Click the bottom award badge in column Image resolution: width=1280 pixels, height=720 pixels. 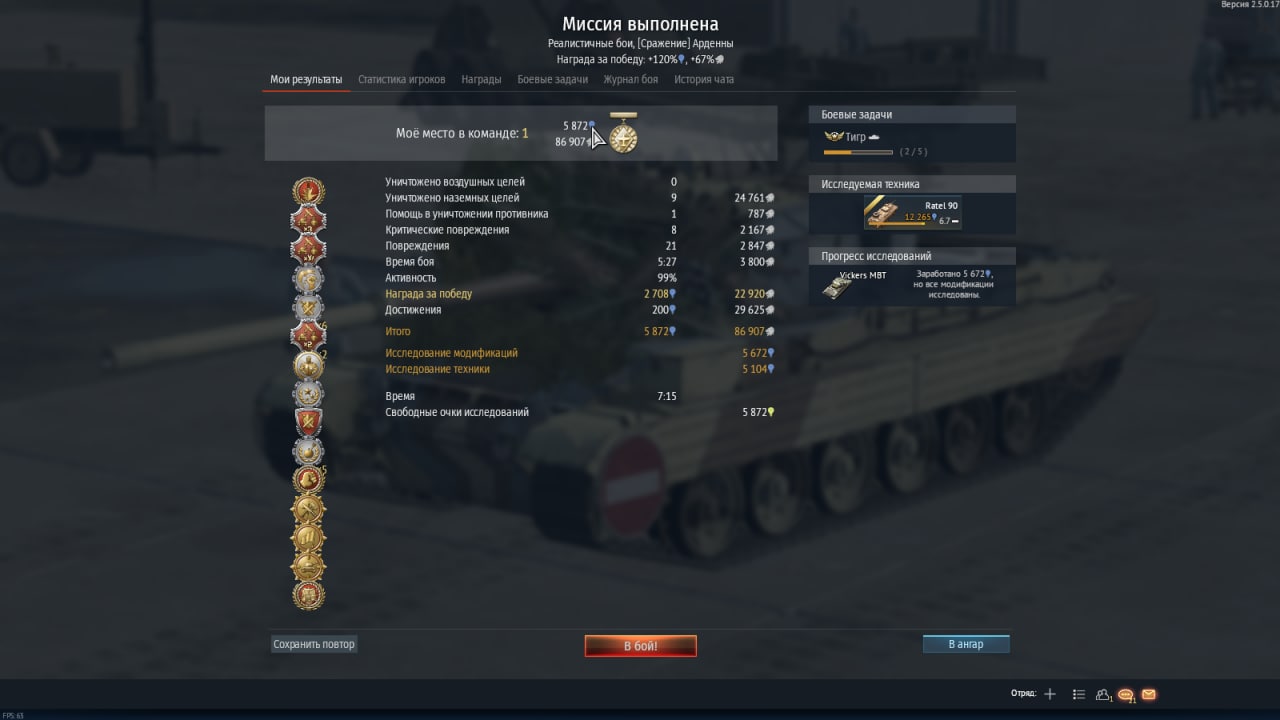pyautogui.click(x=308, y=595)
